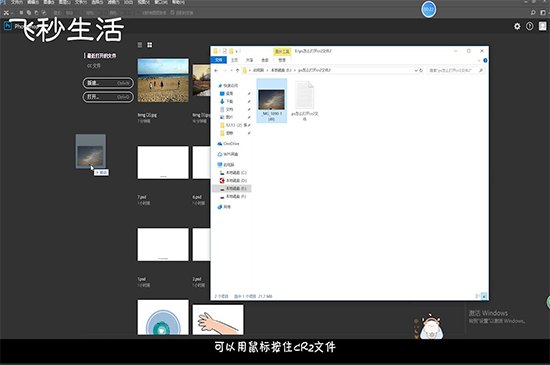Expand the address bar history dropdown
Viewport: 550px width, 365px height.
pyautogui.click(x=416, y=70)
